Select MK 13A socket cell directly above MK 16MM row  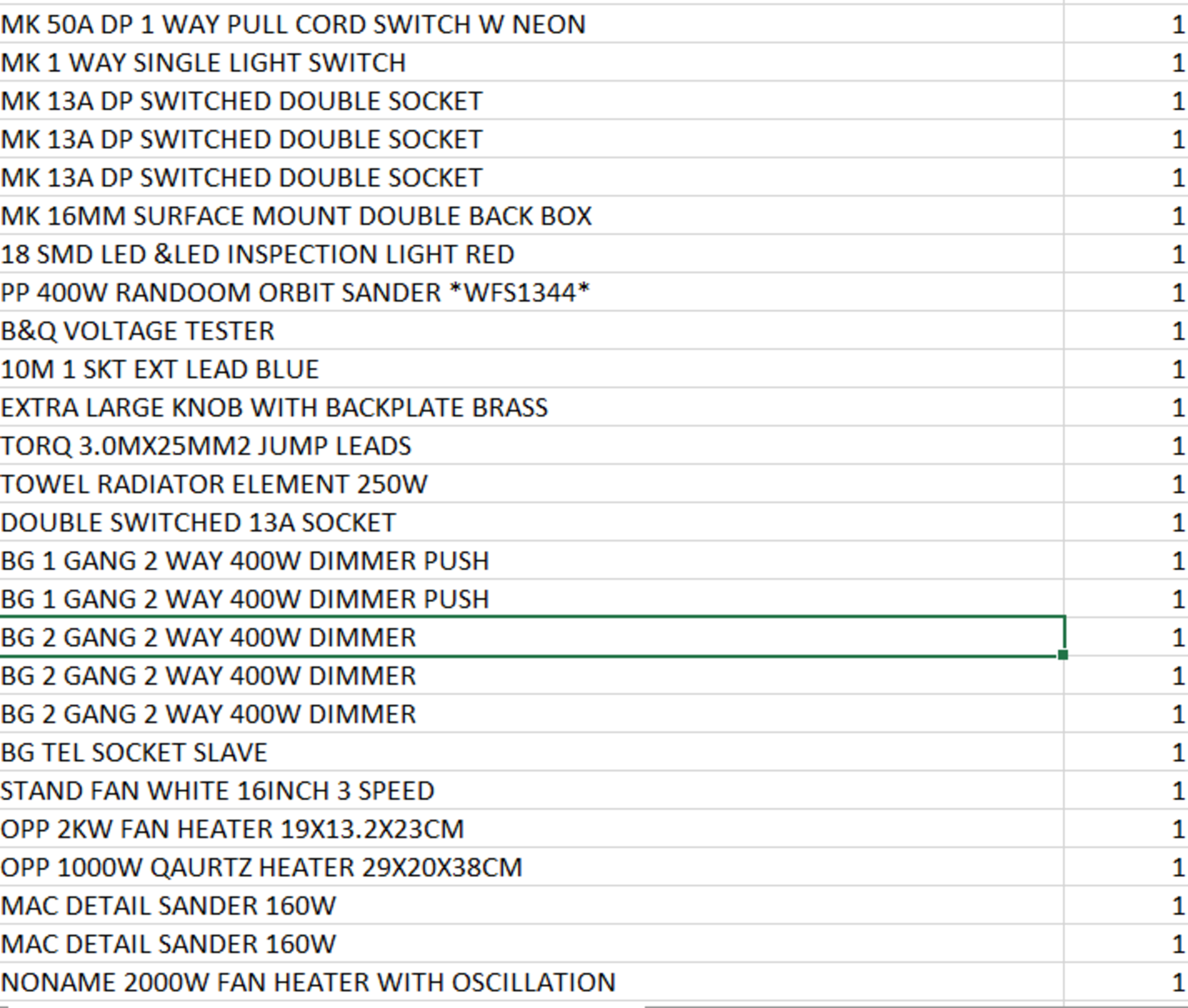click(532, 178)
